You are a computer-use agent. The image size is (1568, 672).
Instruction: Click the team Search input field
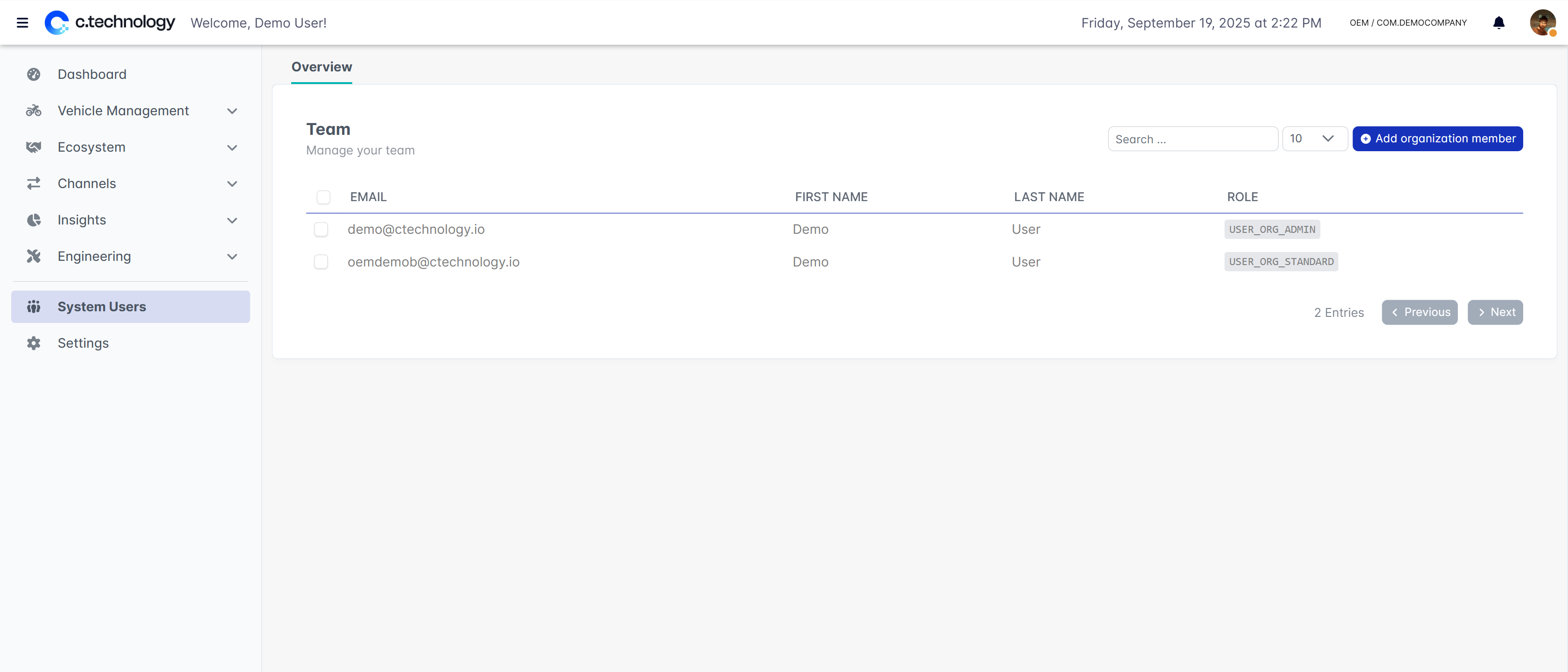1192,140
